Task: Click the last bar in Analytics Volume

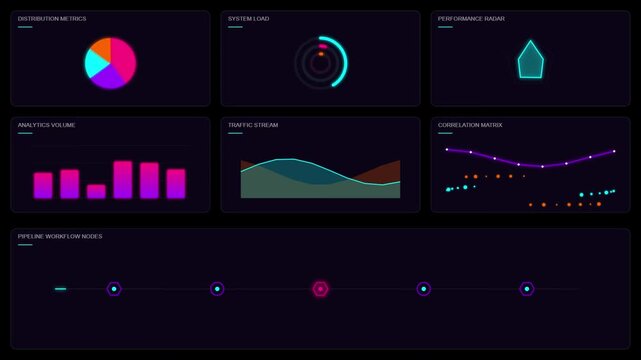Action: 176,184
